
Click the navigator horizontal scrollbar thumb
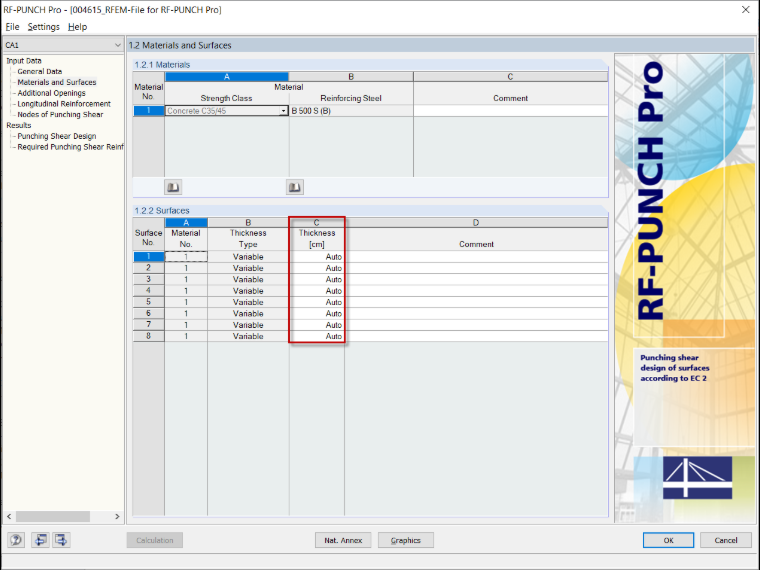tap(53, 517)
